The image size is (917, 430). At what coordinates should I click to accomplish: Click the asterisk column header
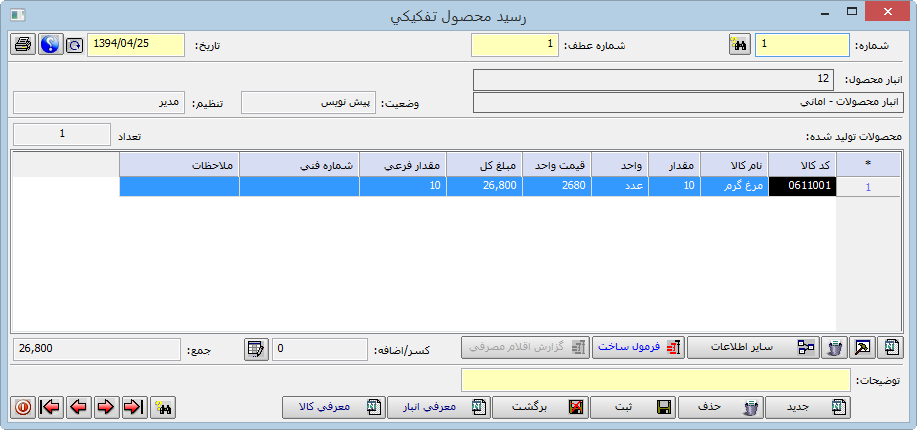(868, 166)
